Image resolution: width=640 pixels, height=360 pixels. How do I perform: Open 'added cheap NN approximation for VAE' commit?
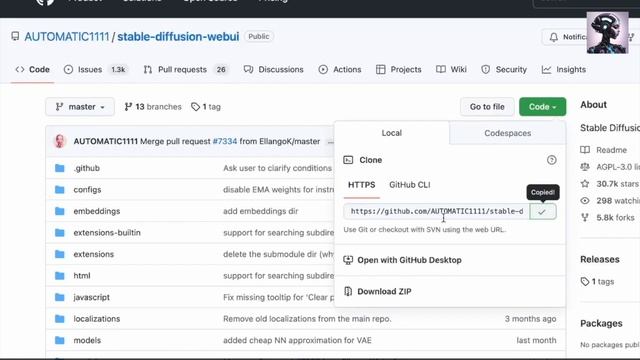click(x=297, y=340)
